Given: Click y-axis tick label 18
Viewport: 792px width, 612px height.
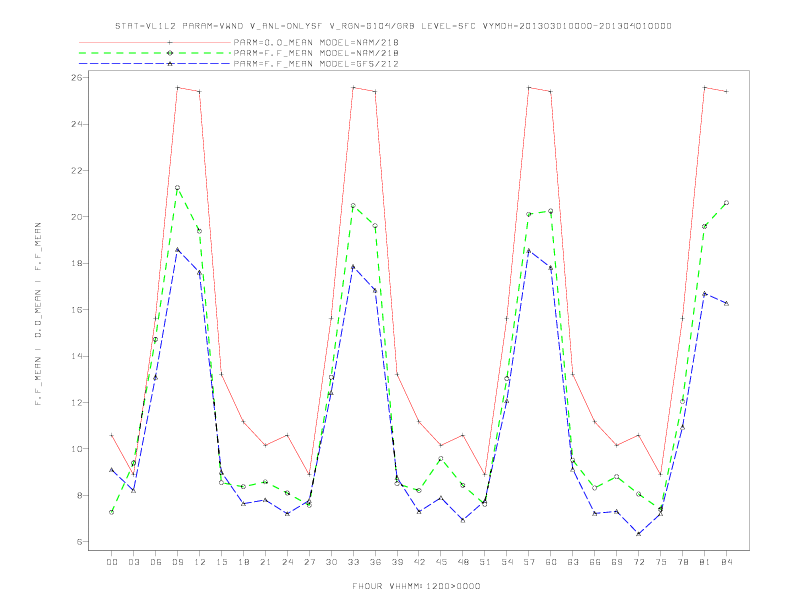Looking at the screenshot, I should pyautogui.click(x=77, y=263).
